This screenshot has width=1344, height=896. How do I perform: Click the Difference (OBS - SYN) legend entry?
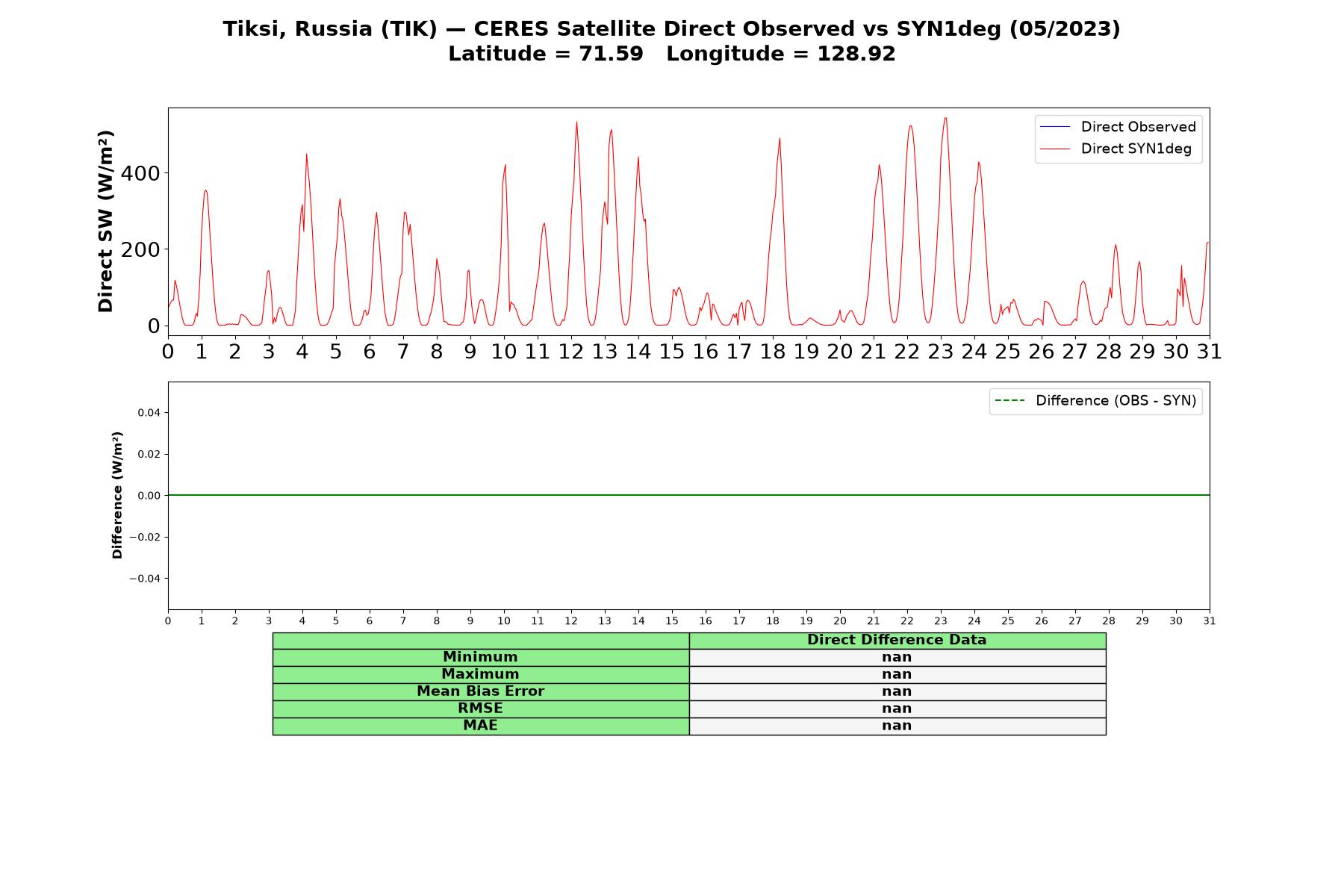(x=1095, y=401)
